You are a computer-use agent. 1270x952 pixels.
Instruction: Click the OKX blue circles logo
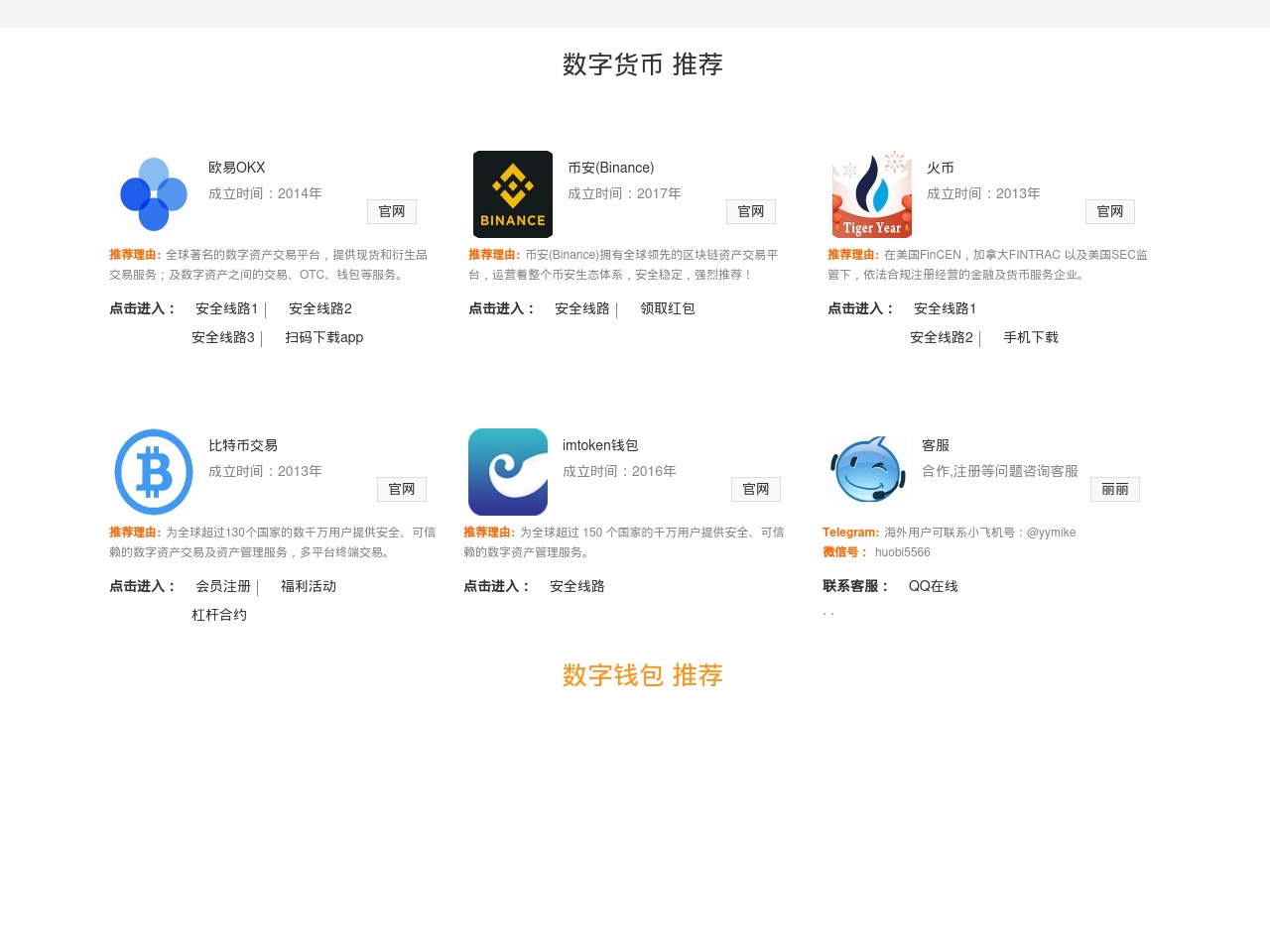(154, 194)
